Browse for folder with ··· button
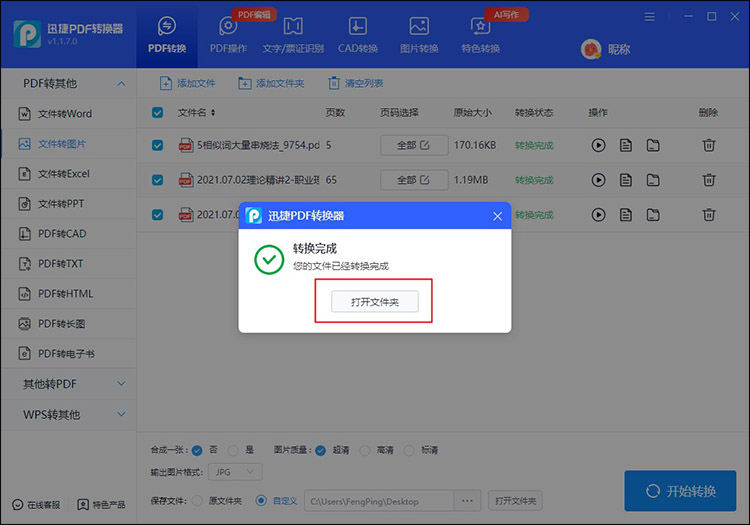Screen dimensions: 750x525 [x=467, y=501]
